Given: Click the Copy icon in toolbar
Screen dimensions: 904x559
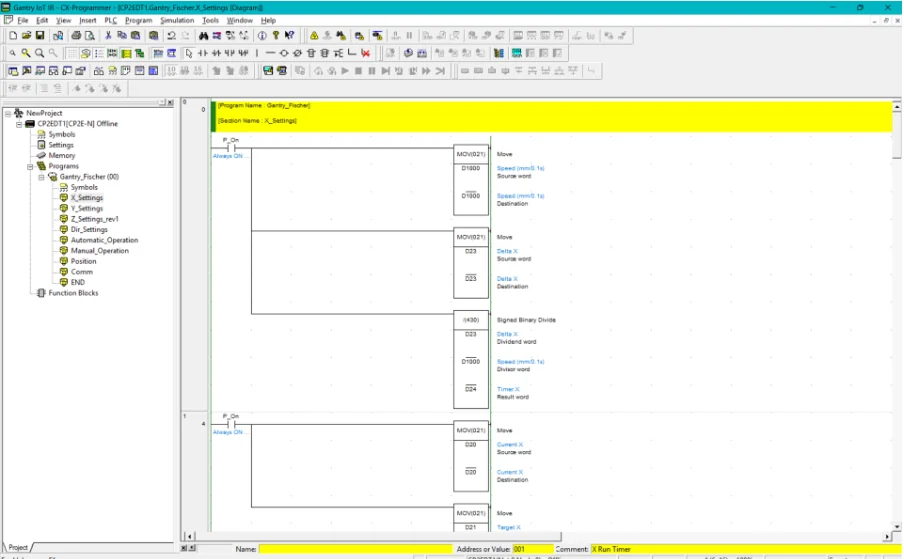Looking at the screenshot, I should tap(122, 36).
